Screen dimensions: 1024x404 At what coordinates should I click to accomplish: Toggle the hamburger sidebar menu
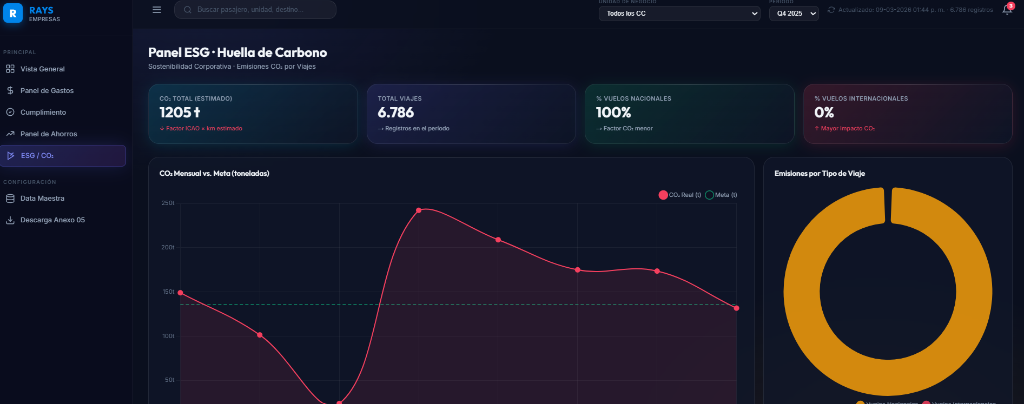[156, 10]
